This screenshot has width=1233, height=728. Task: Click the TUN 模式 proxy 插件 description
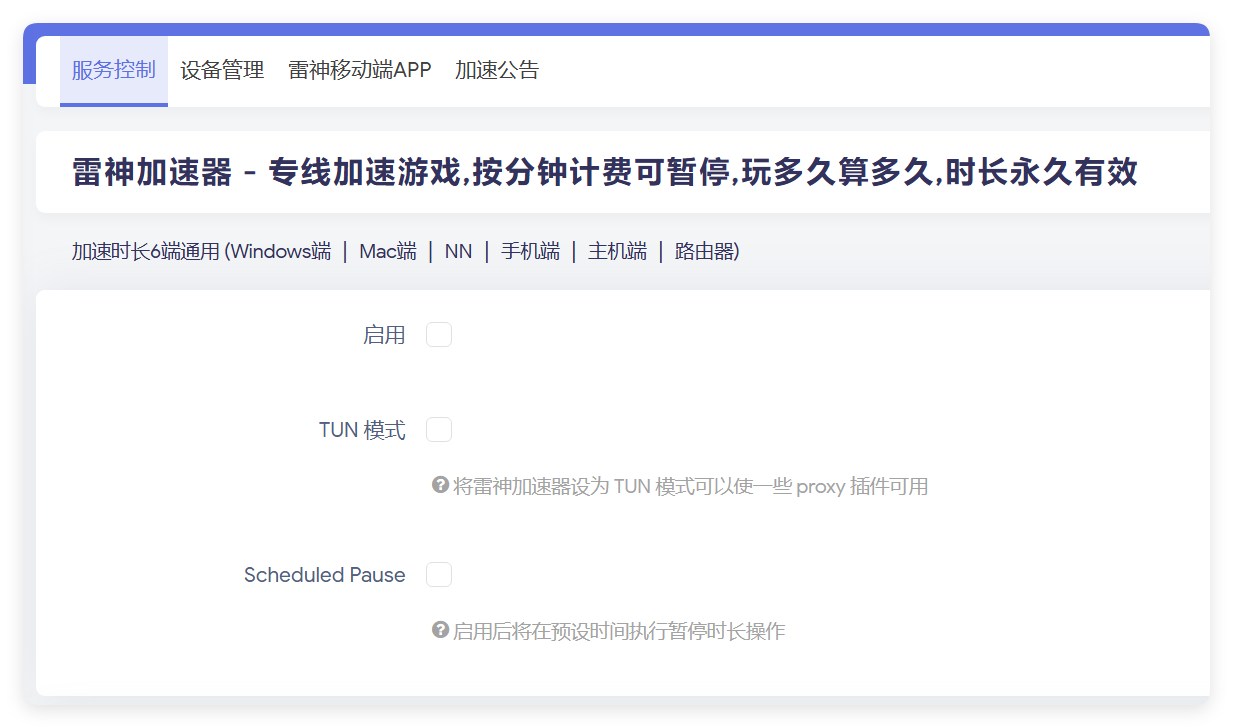[690, 487]
